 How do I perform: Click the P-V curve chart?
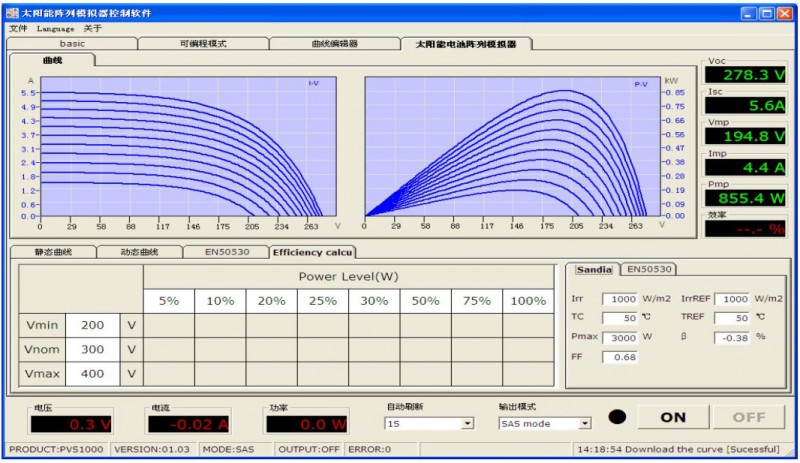pos(513,147)
